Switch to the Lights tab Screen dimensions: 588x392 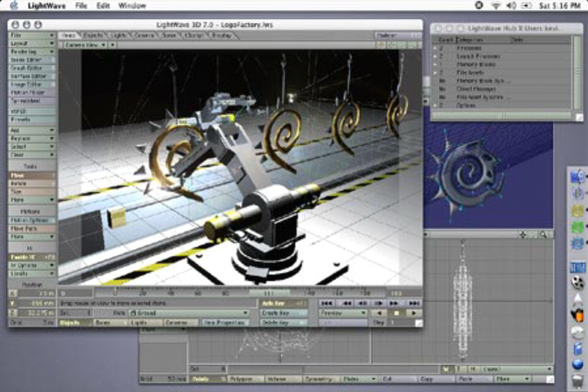[118, 35]
